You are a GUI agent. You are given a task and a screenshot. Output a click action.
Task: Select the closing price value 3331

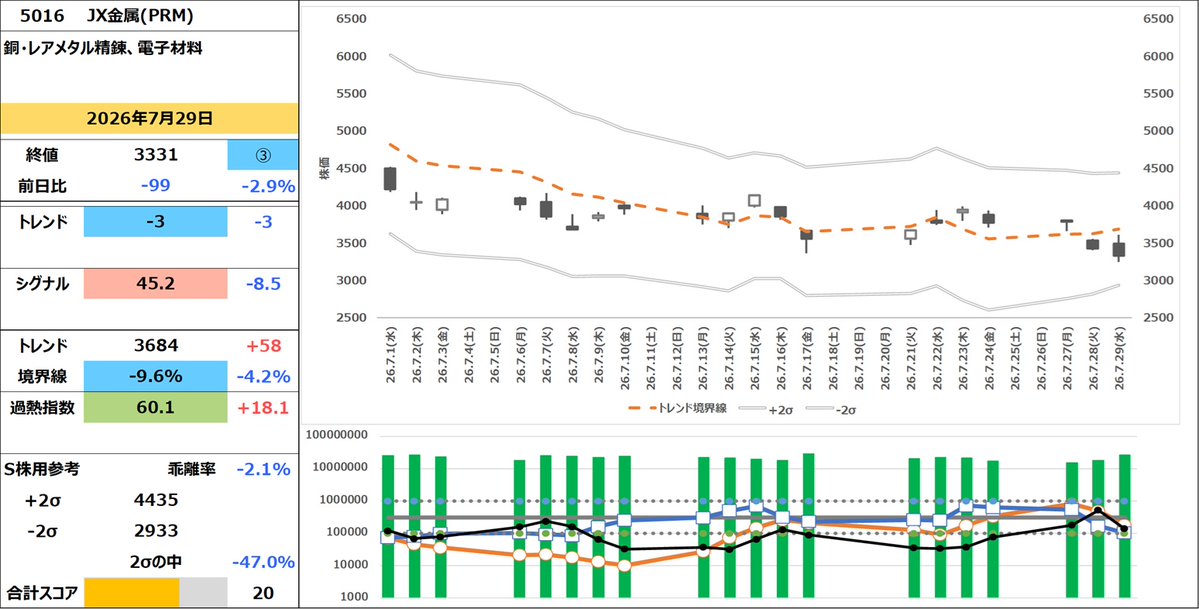155,155
